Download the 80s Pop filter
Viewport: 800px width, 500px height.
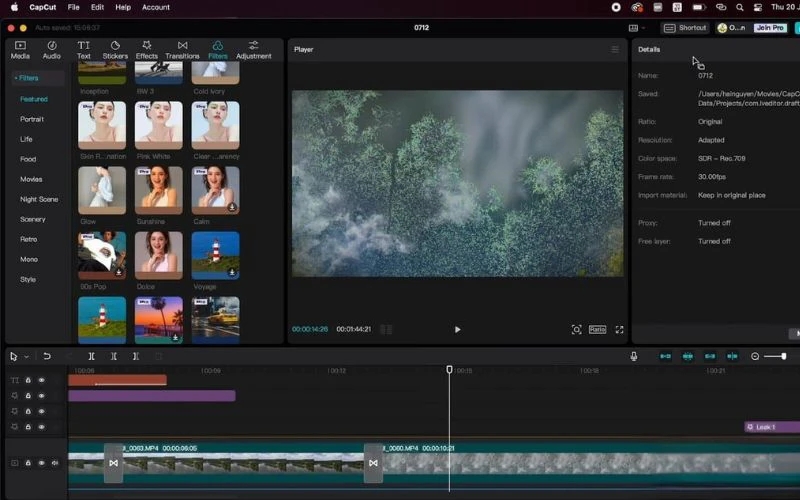click(119, 272)
